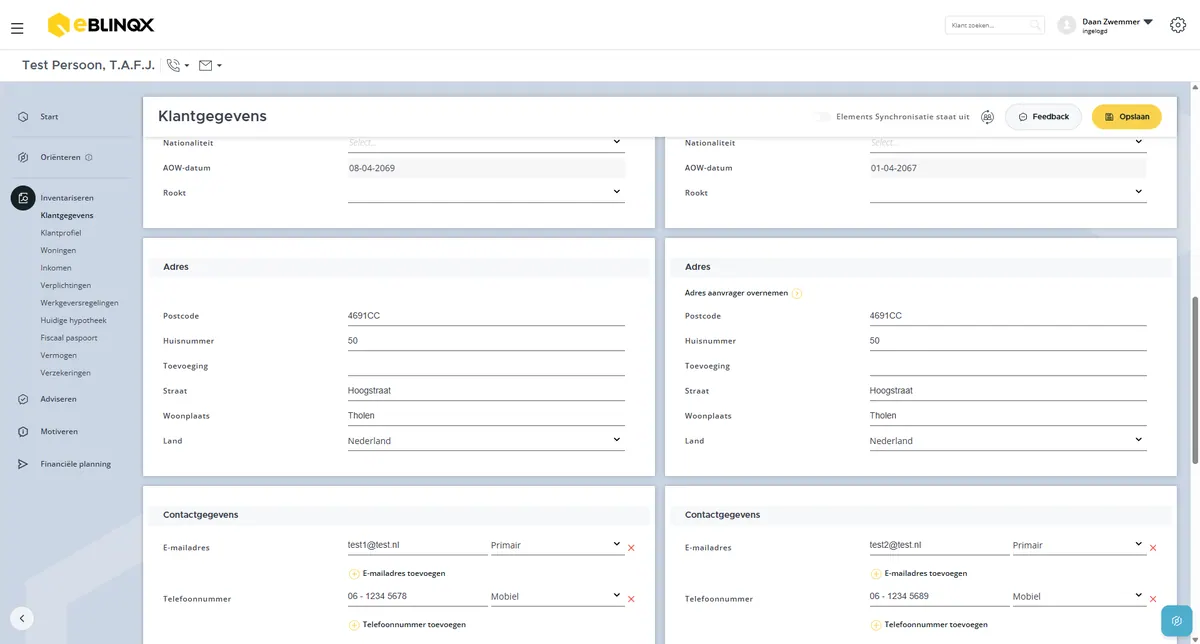Click the Start icon in the sidebar
This screenshot has height=644, width=1200.
tap(23, 117)
